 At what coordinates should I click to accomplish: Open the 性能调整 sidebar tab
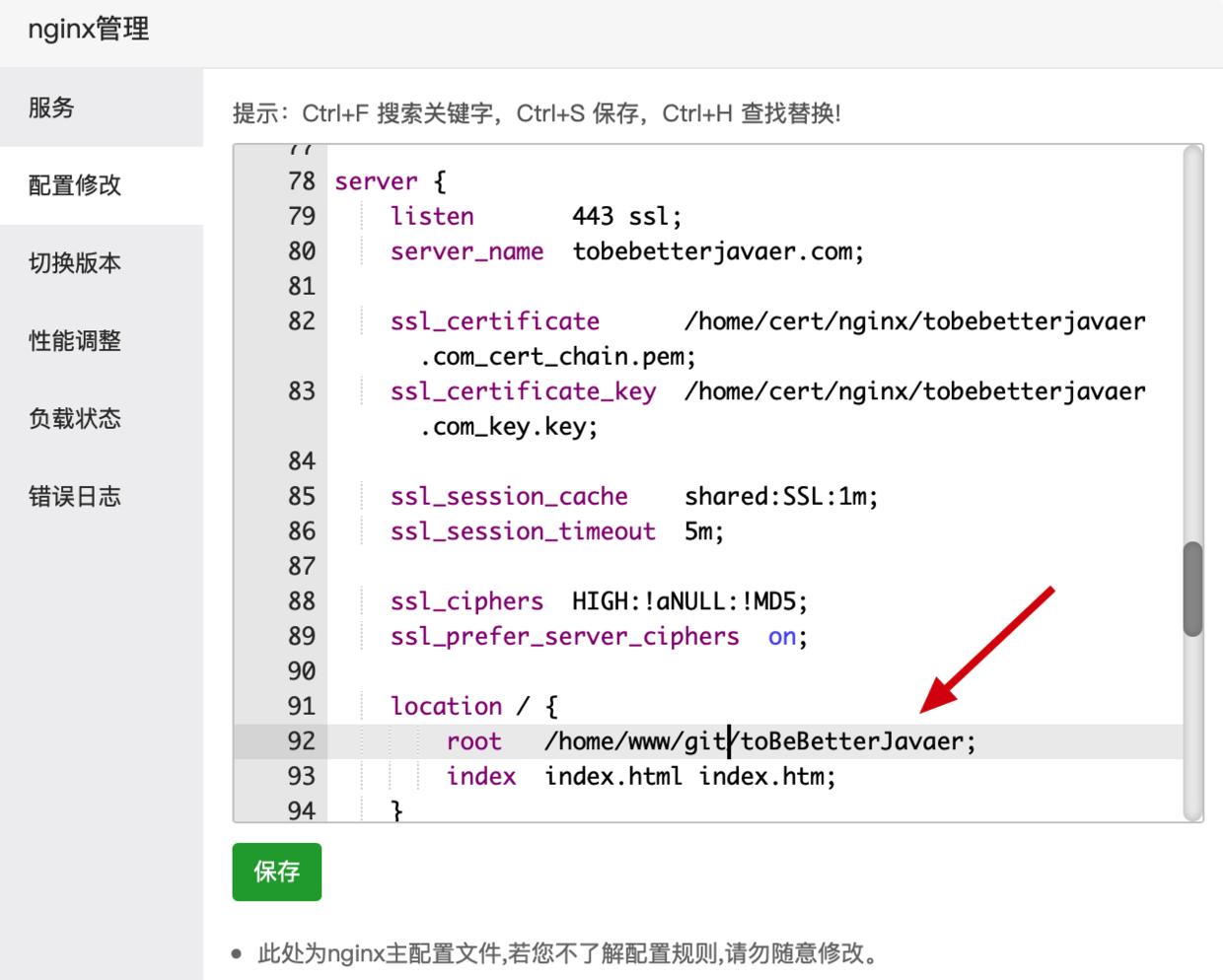(75, 341)
